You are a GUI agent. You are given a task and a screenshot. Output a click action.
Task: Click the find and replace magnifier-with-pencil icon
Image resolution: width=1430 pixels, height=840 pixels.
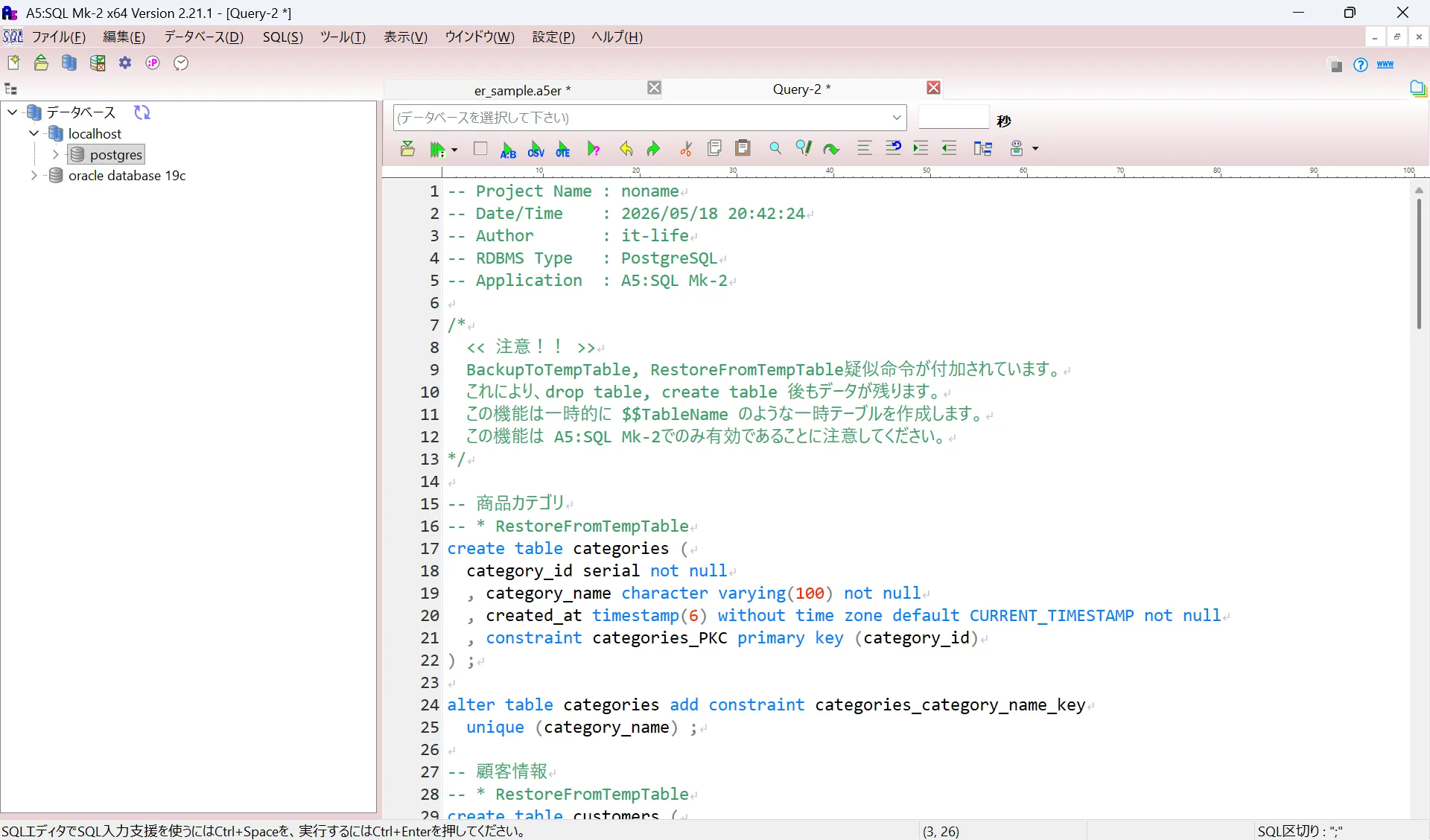click(x=803, y=148)
